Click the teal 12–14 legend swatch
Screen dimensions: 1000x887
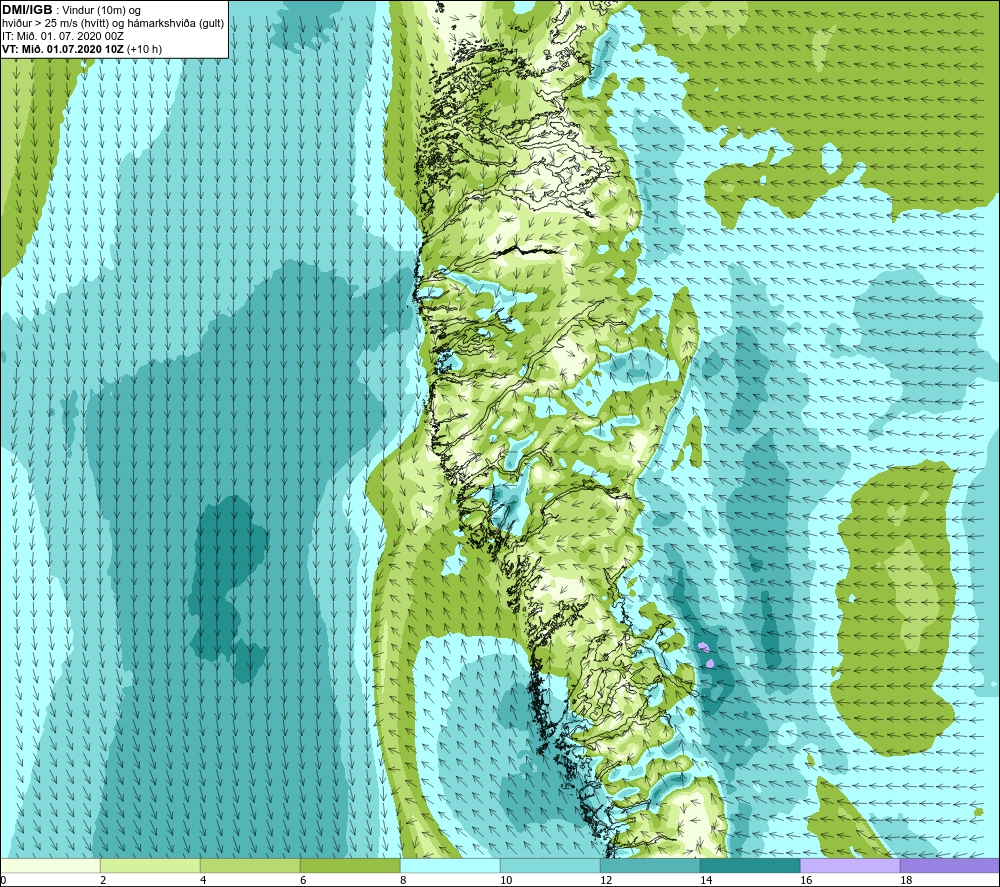click(650, 866)
